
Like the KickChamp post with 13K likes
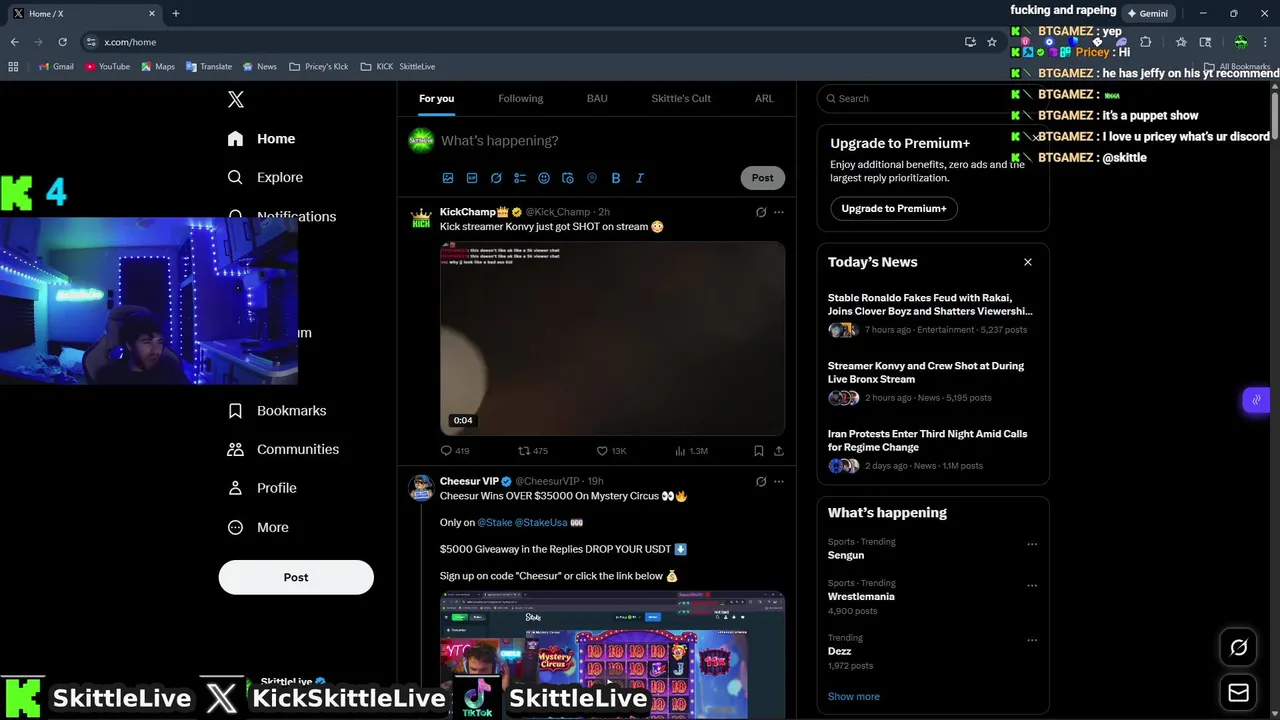coord(611,451)
